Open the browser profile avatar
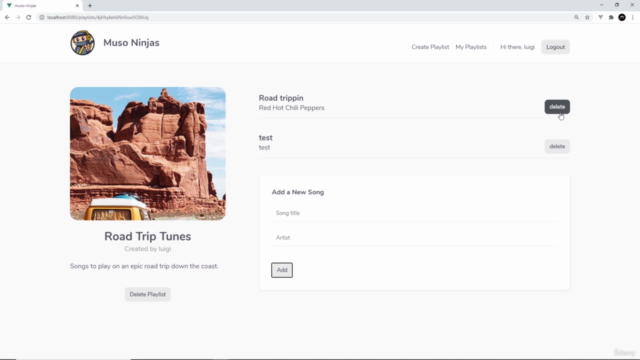The image size is (640, 360). coord(622,18)
